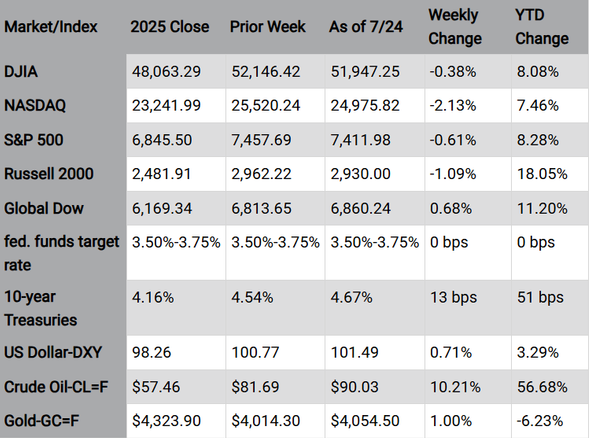Image resolution: width=590 pixels, height=438 pixels.
Task: Click the 10-year Treasuries row label
Action: click(x=40, y=308)
